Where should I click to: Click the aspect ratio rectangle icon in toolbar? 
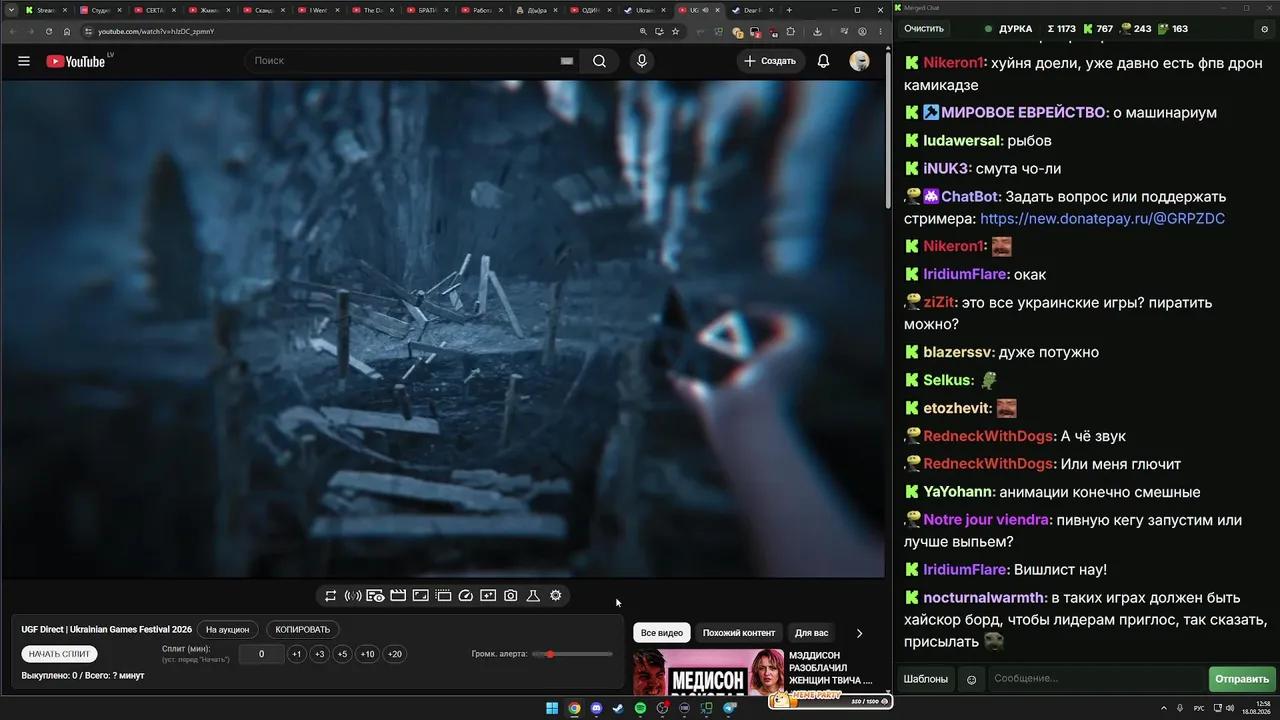pyautogui.click(x=421, y=596)
